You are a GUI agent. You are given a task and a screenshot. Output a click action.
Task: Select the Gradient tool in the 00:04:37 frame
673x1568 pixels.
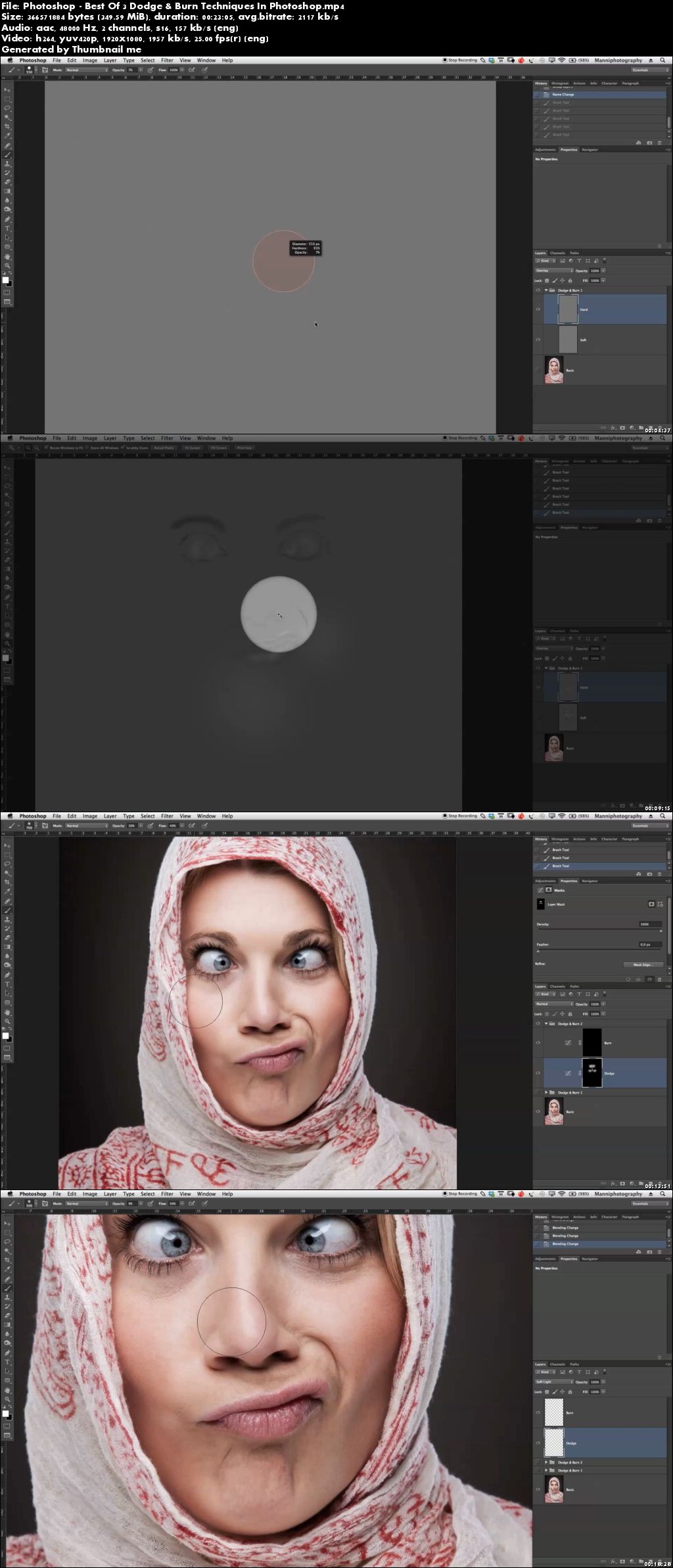(x=7, y=191)
